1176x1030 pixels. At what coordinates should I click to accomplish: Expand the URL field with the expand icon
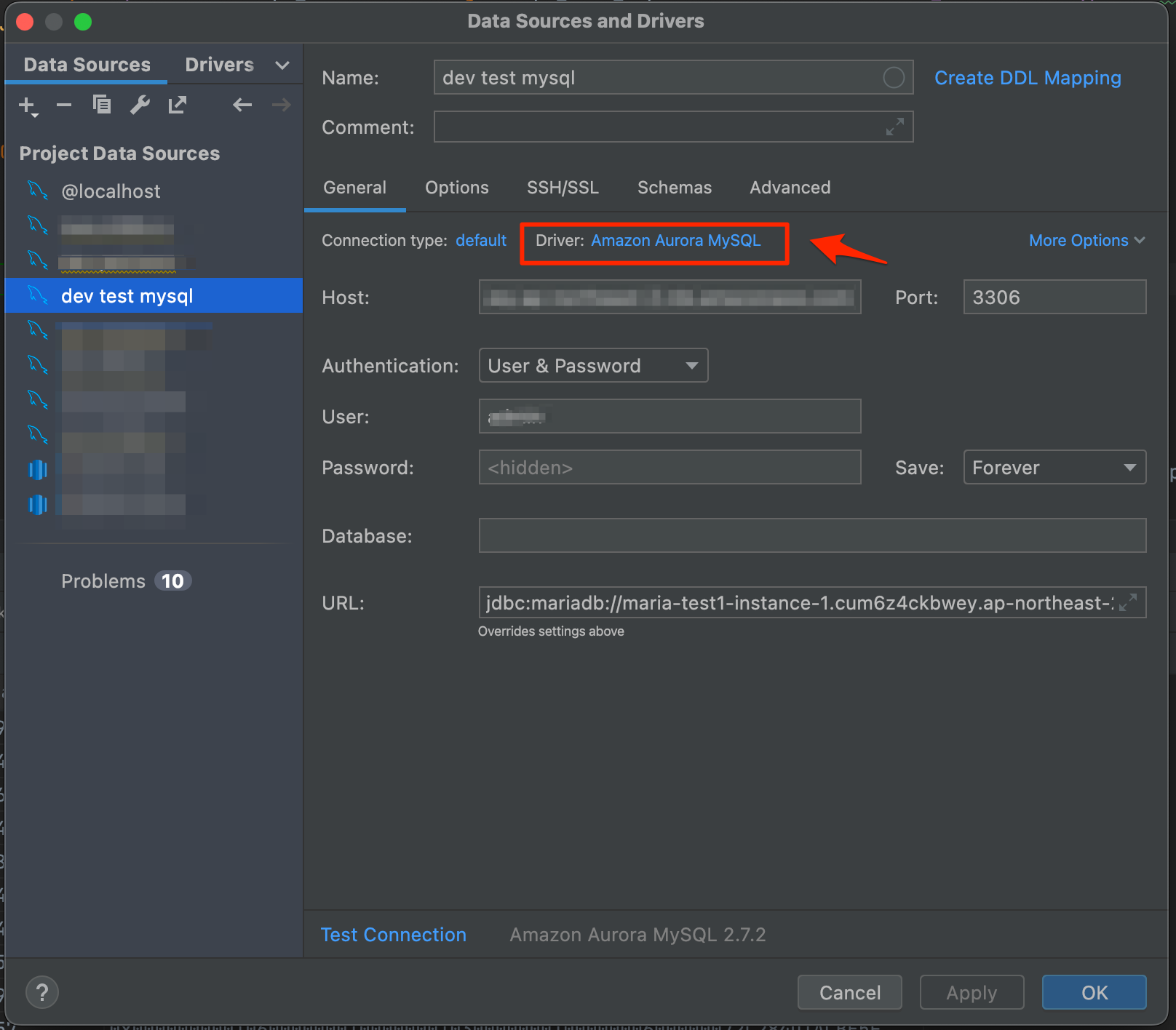pos(1128,602)
